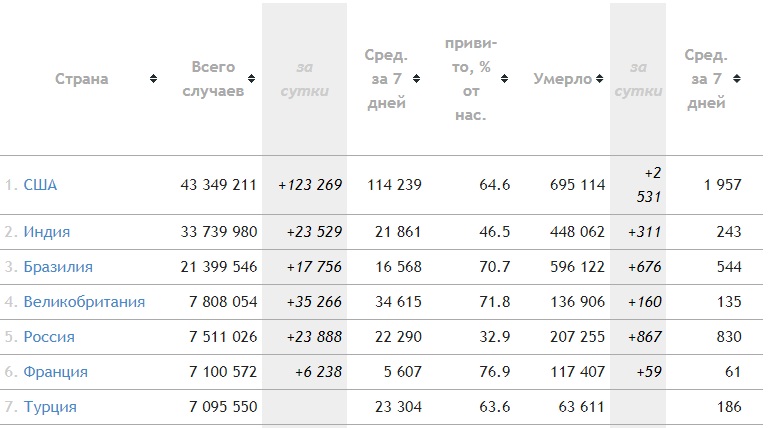Select the Франция country link
The width and height of the screenshot is (784, 428).
tap(56, 372)
